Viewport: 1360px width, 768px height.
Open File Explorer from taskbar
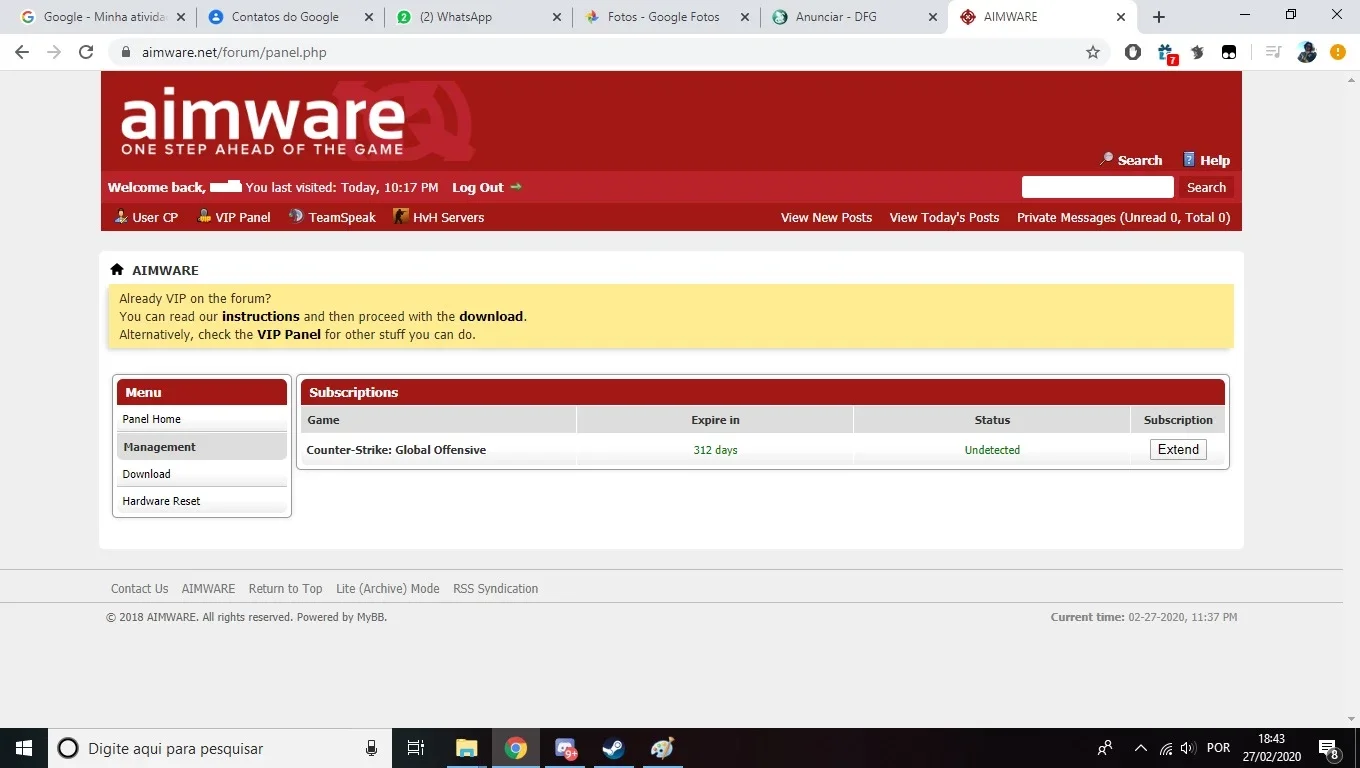467,748
